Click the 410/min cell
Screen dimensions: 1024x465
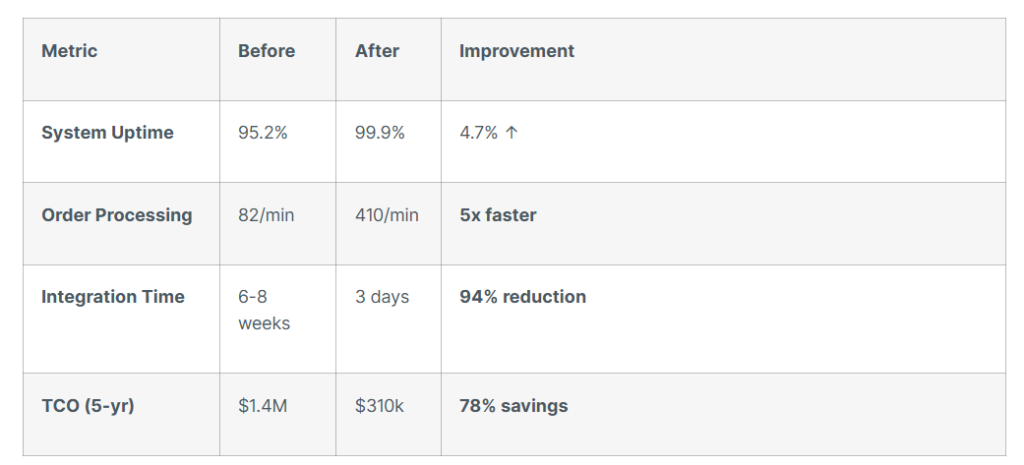click(x=387, y=215)
